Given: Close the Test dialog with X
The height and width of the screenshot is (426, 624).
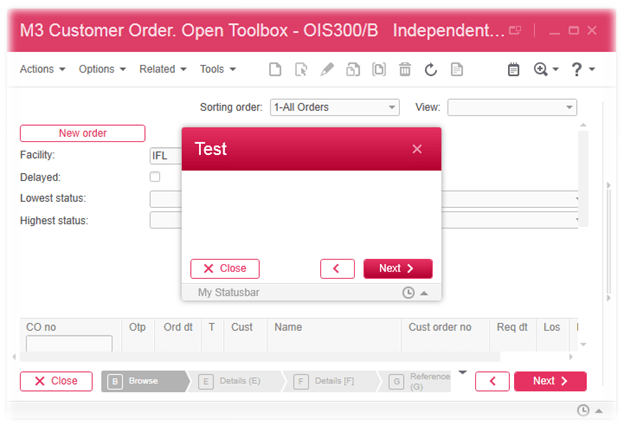Looking at the screenshot, I should point(417,149).
